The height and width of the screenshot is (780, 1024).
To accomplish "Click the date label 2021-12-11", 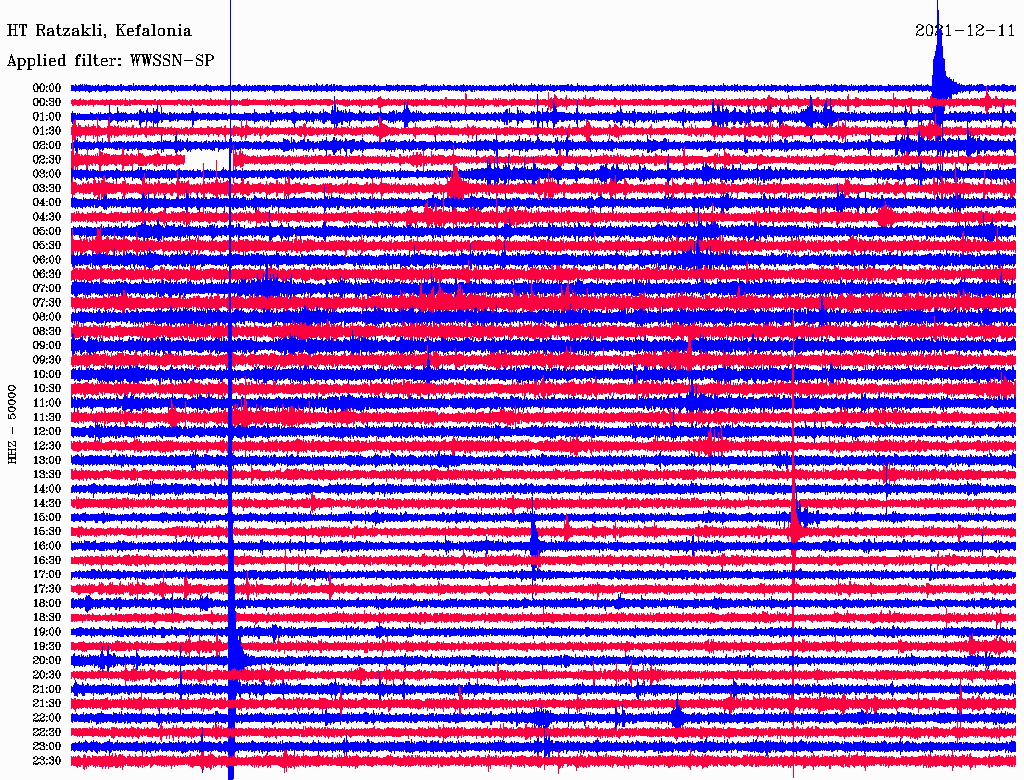I will point(965,31).
